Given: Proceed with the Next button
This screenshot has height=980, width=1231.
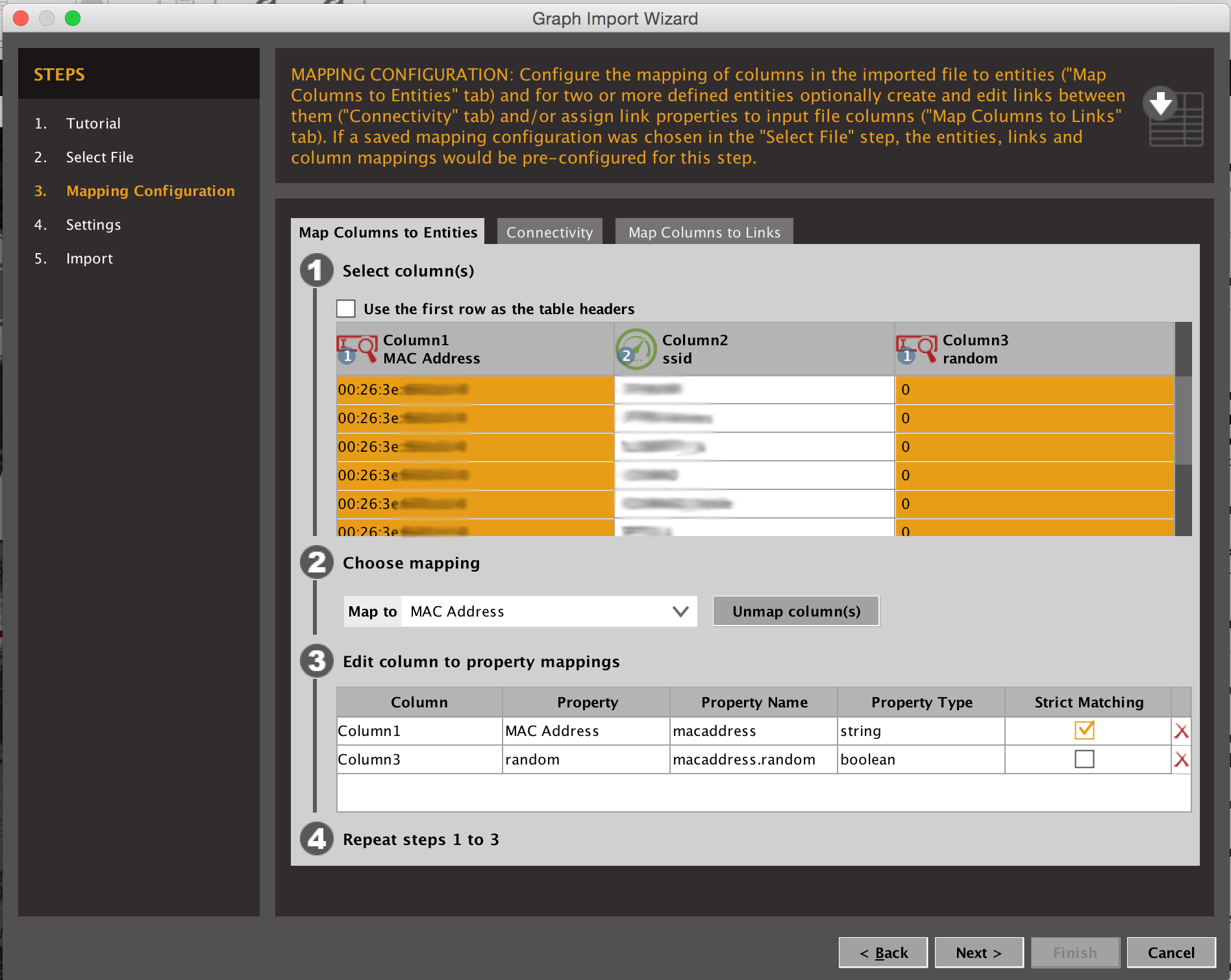Looking at the screenshot, I should pos(978,953).
